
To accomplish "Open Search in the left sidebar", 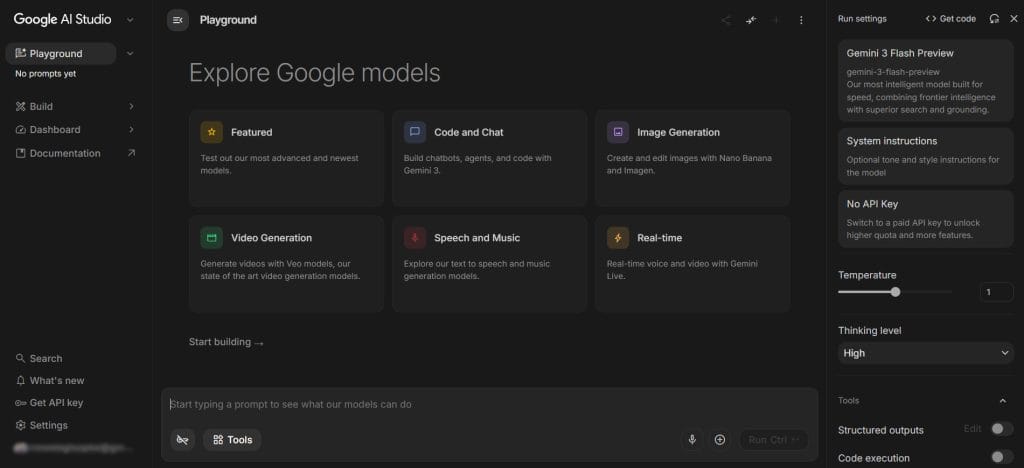I will (x=39, y=358).
